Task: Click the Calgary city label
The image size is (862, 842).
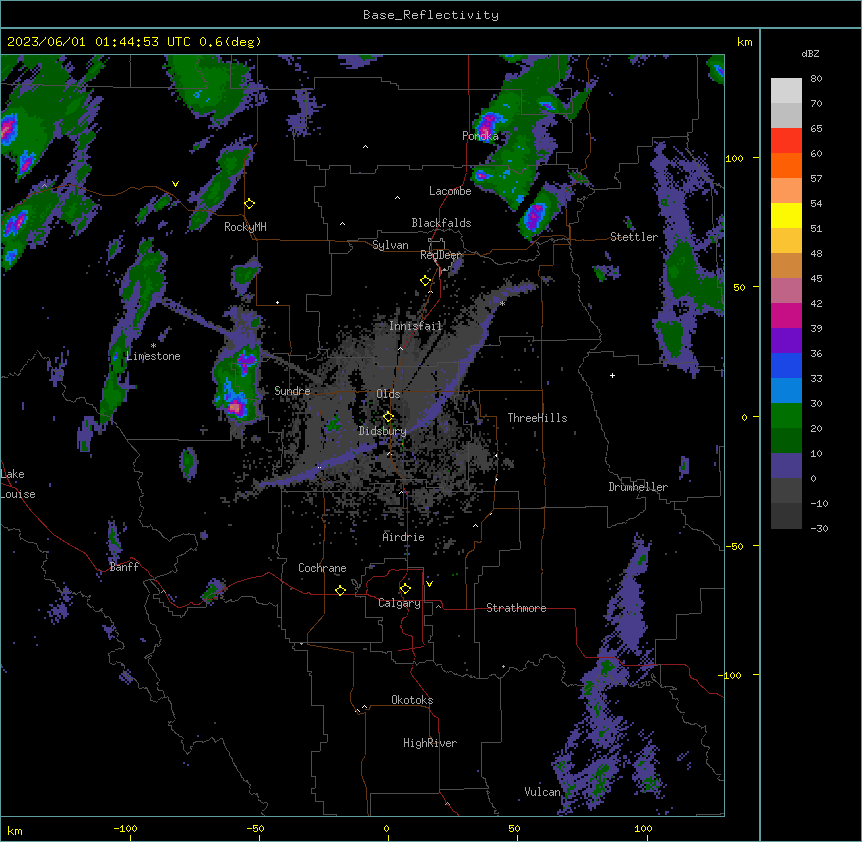Action: (x=399, y=603)
